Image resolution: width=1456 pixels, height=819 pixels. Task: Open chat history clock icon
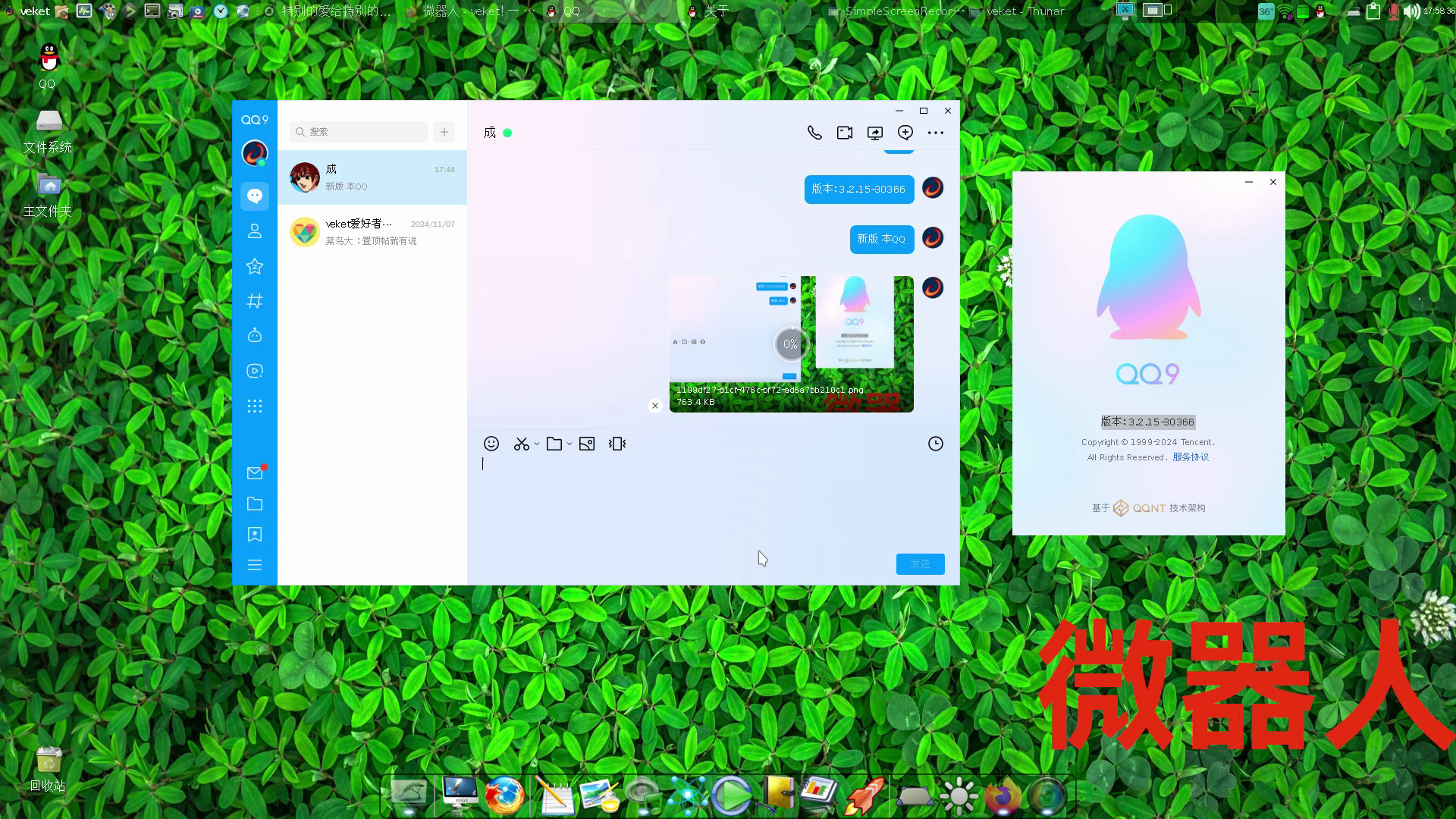click(936, 444)
